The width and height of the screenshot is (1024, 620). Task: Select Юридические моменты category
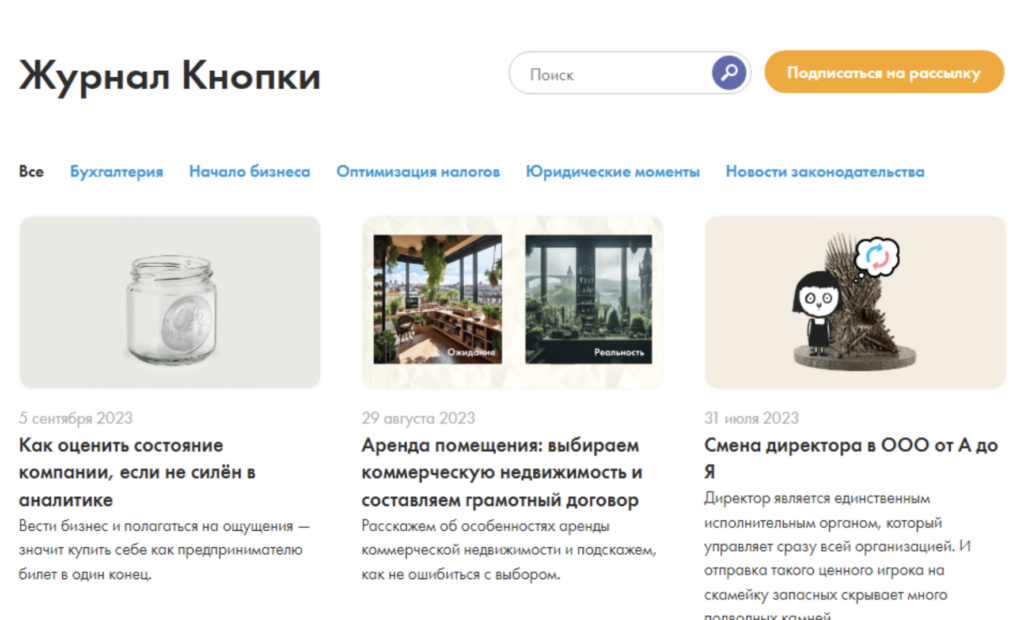613,172
